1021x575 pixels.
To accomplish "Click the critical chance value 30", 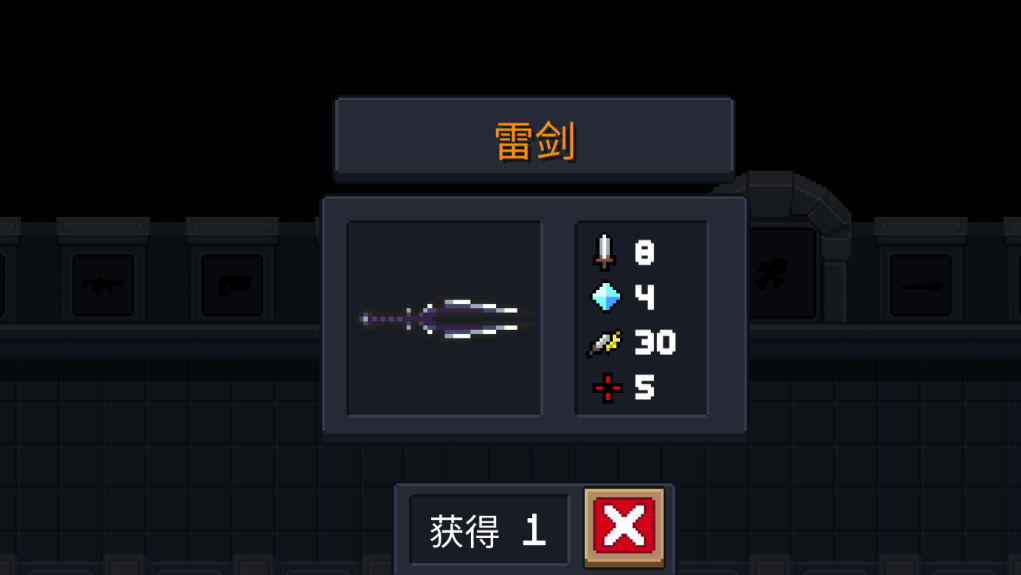I will pyautogui.click(x=655, y=343).
